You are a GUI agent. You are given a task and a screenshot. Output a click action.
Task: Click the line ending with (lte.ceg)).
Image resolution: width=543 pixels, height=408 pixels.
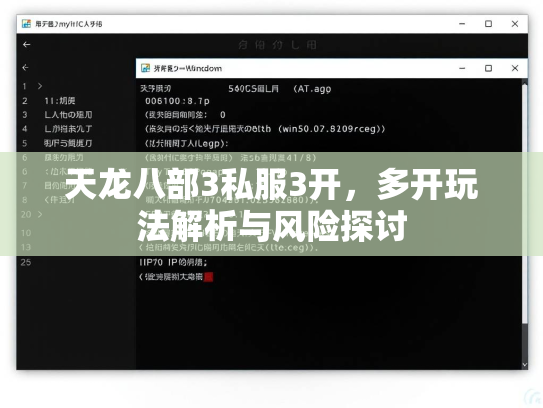229,247
